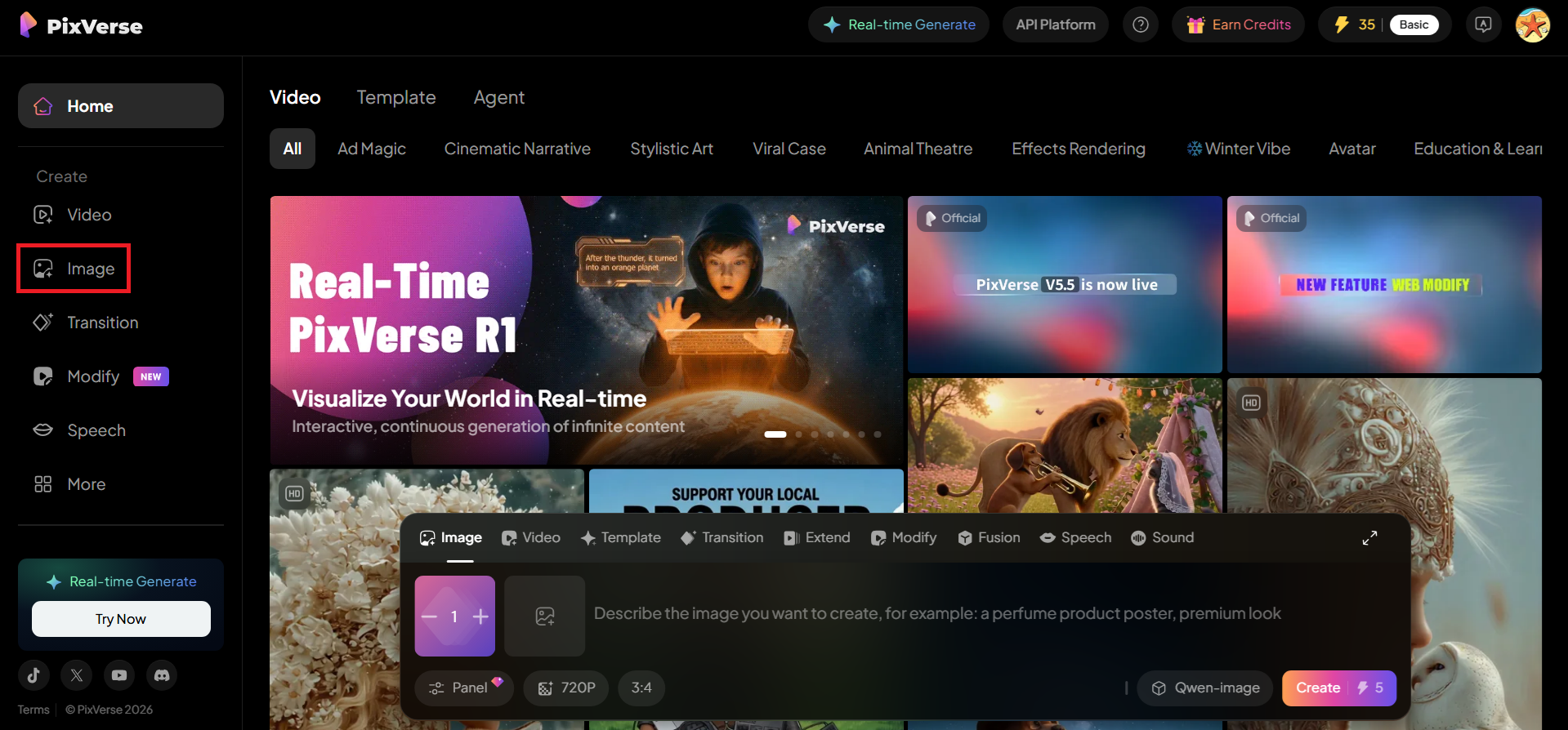The image size is (1568, 730).
Task: Select the All category filter
Action: (293, 149)
